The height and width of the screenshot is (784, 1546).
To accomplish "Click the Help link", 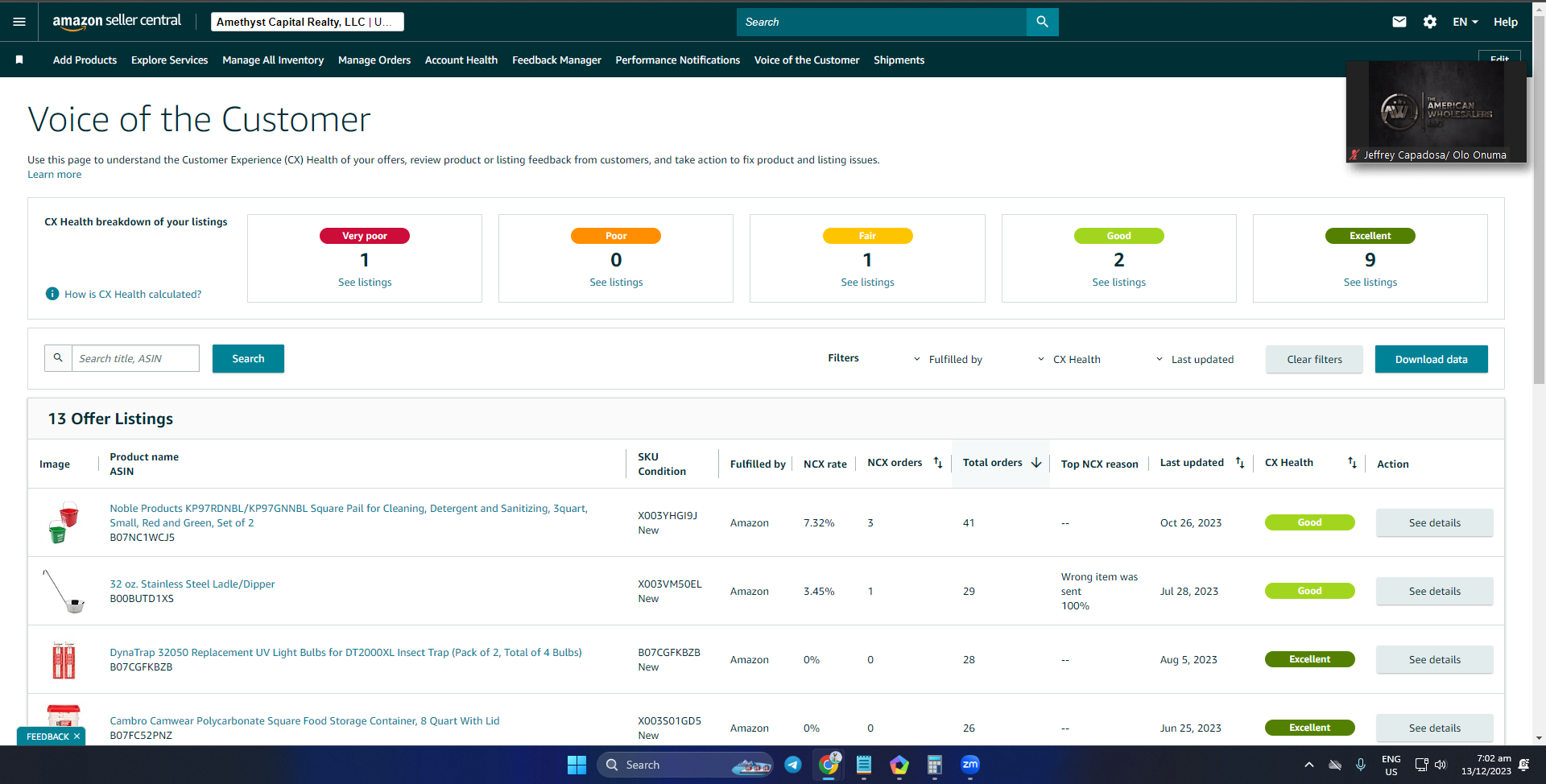I will tap(1505, 22).
